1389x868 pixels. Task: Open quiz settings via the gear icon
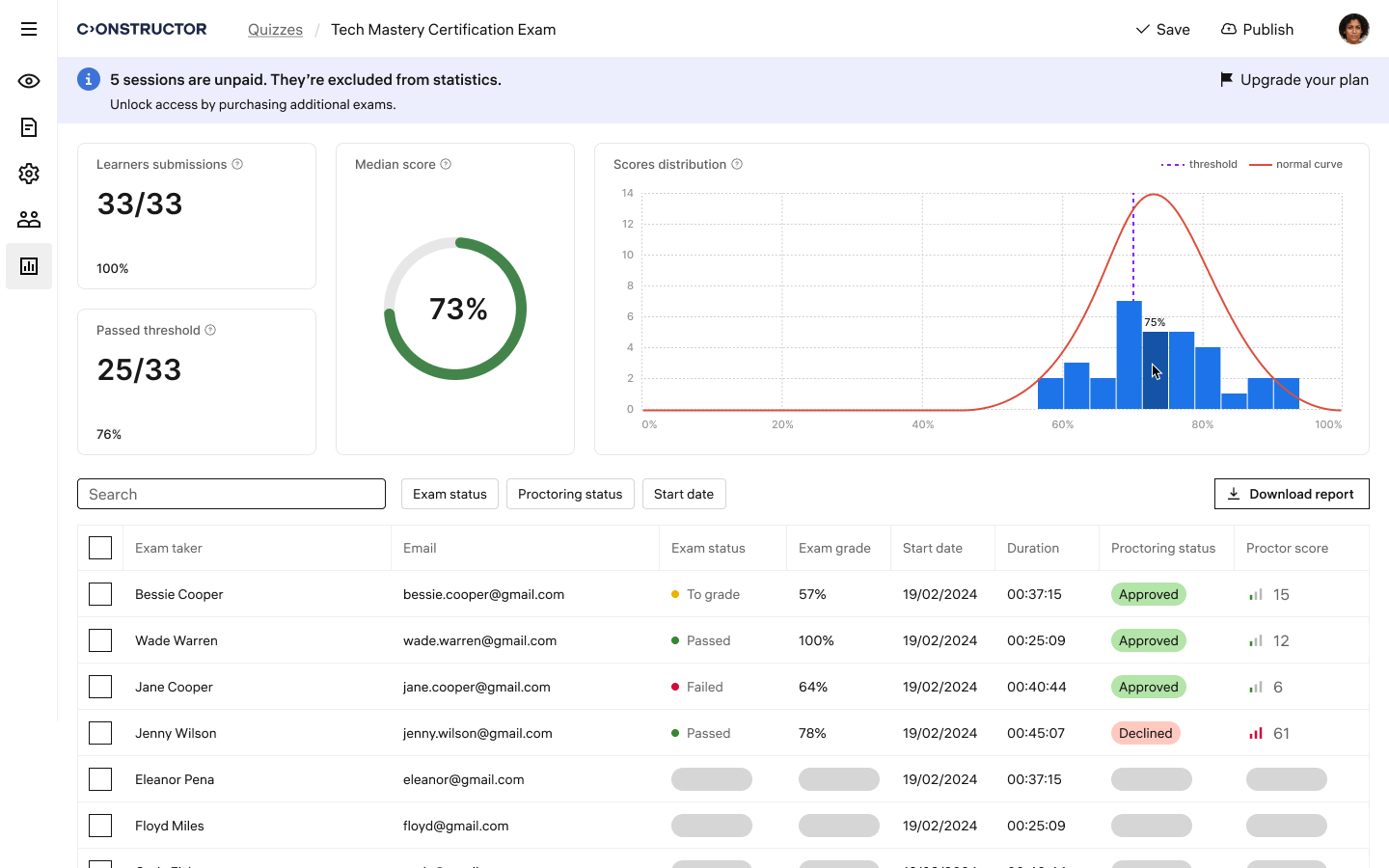pos(28,173)
